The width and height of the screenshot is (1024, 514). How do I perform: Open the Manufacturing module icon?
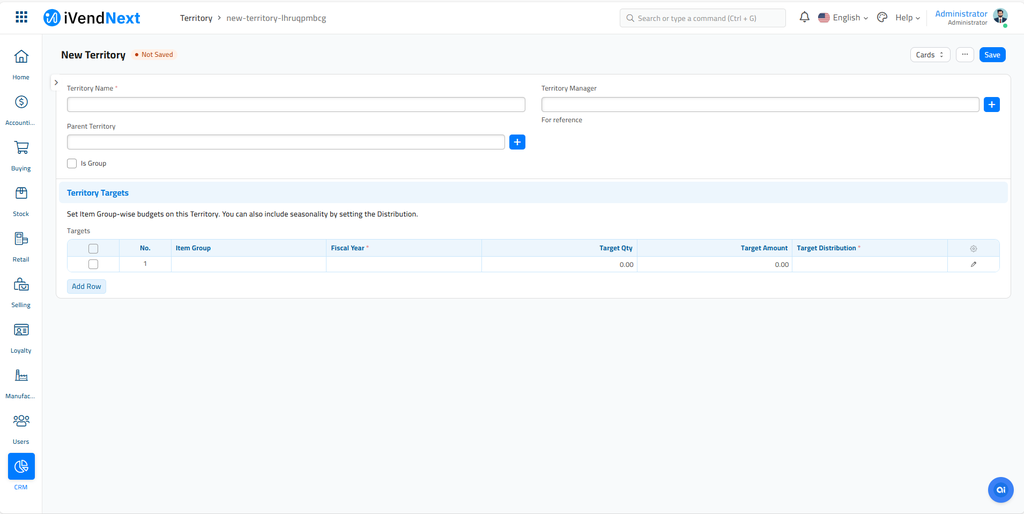coord(21,376)
